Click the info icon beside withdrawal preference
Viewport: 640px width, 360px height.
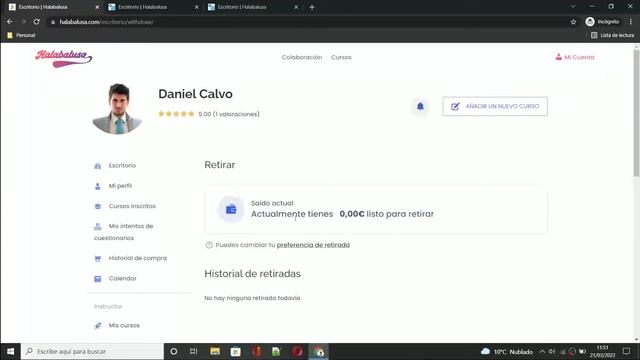(209, 245)
